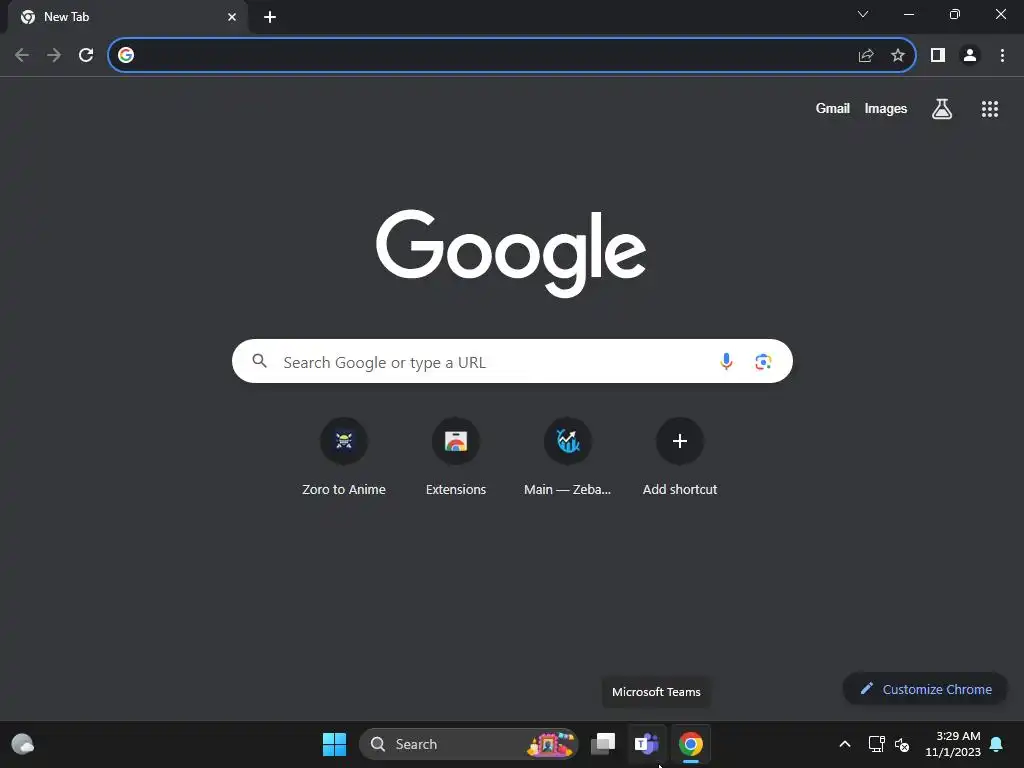Open the Extensions shortcut
This screenshot has height=768, width=1024.
[456, 457]
